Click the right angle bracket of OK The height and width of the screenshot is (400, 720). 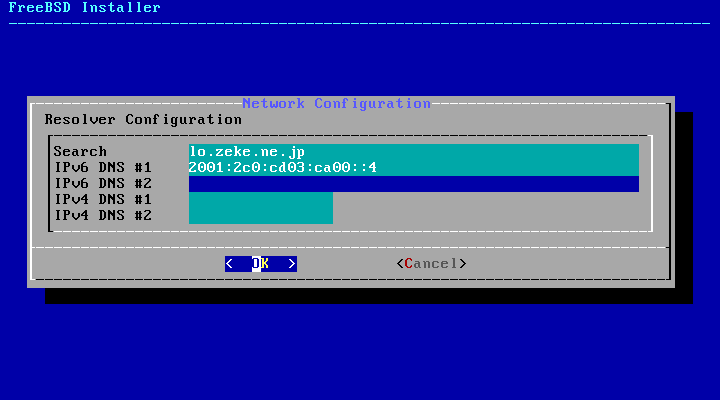[292, 264]
